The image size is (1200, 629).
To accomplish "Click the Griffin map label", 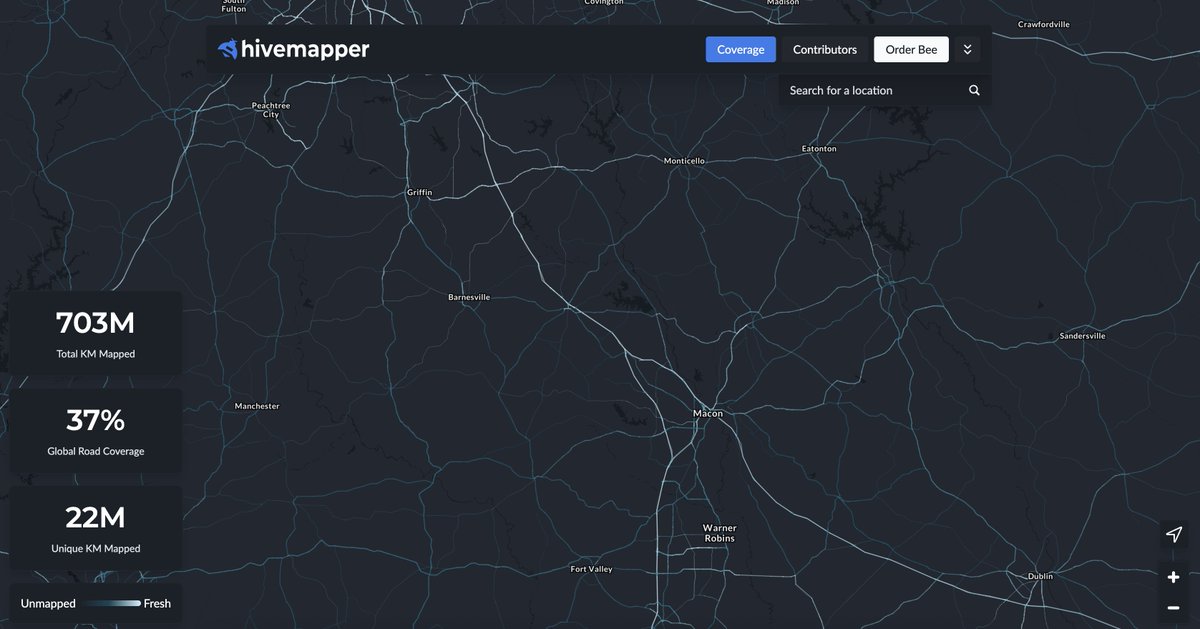I will 420,192.
